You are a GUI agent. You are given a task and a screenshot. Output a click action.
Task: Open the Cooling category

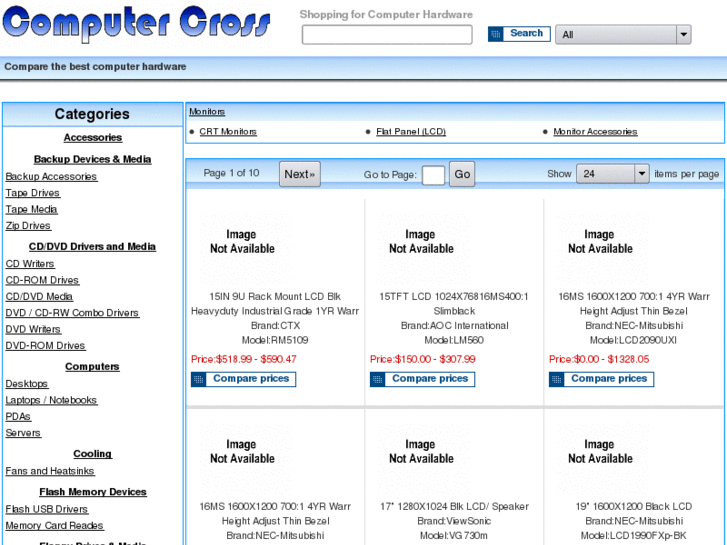pyautogui.click(x=92, y=454)
